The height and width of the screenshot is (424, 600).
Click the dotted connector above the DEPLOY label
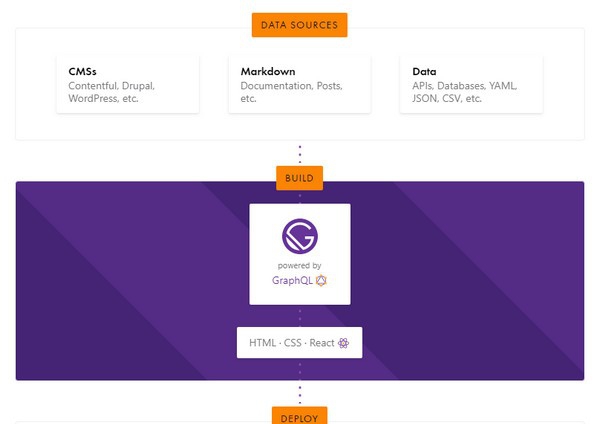point(299,392)
